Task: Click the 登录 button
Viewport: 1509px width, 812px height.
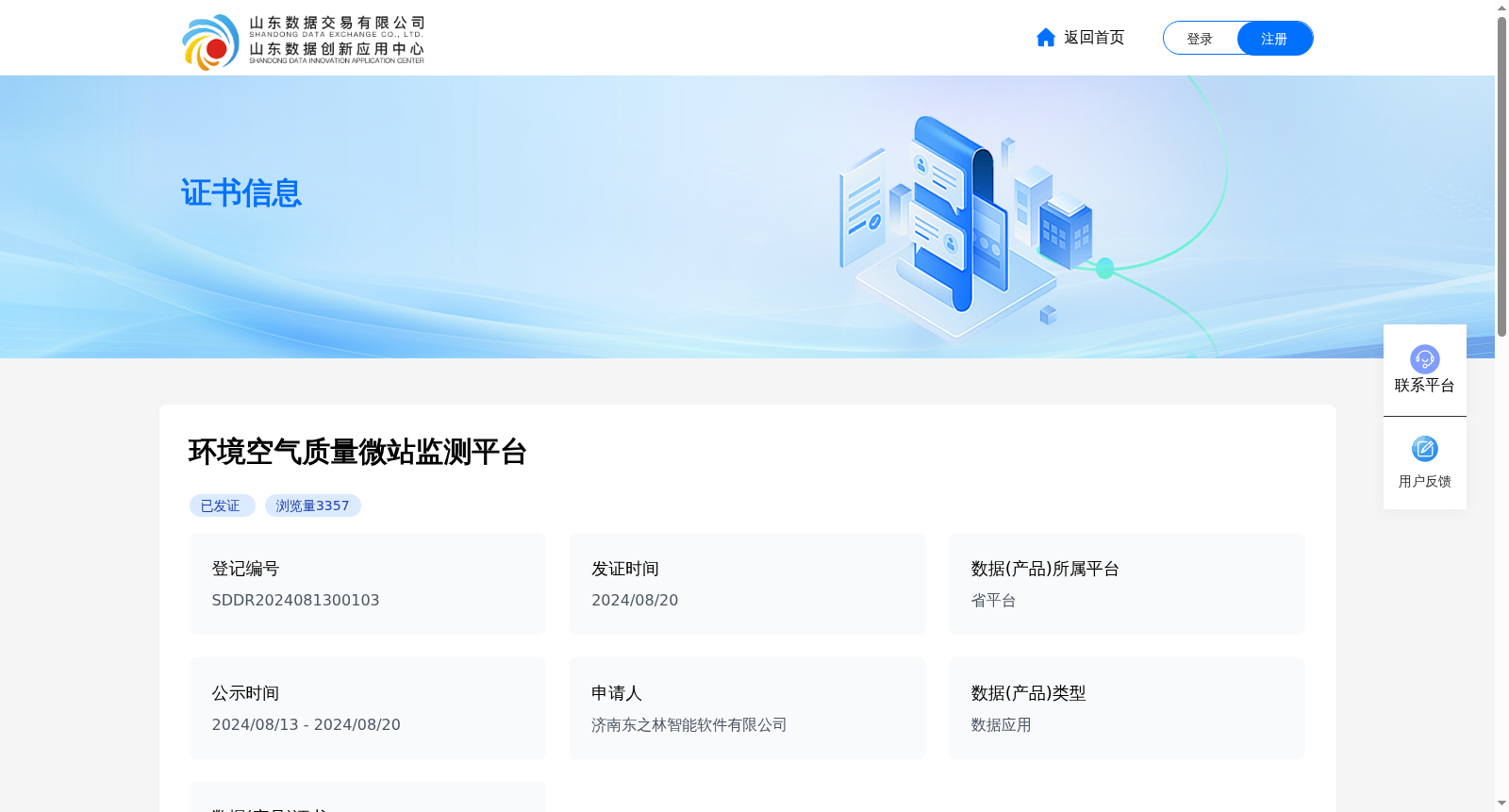Action: click(1200, 39)
